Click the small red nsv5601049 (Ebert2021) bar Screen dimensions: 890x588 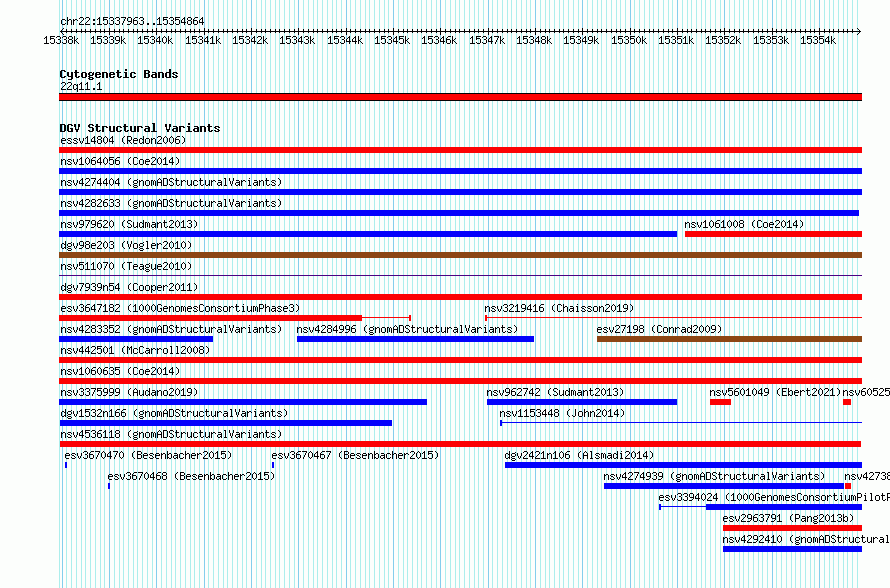pyautogui.click(x=720, y=402)
